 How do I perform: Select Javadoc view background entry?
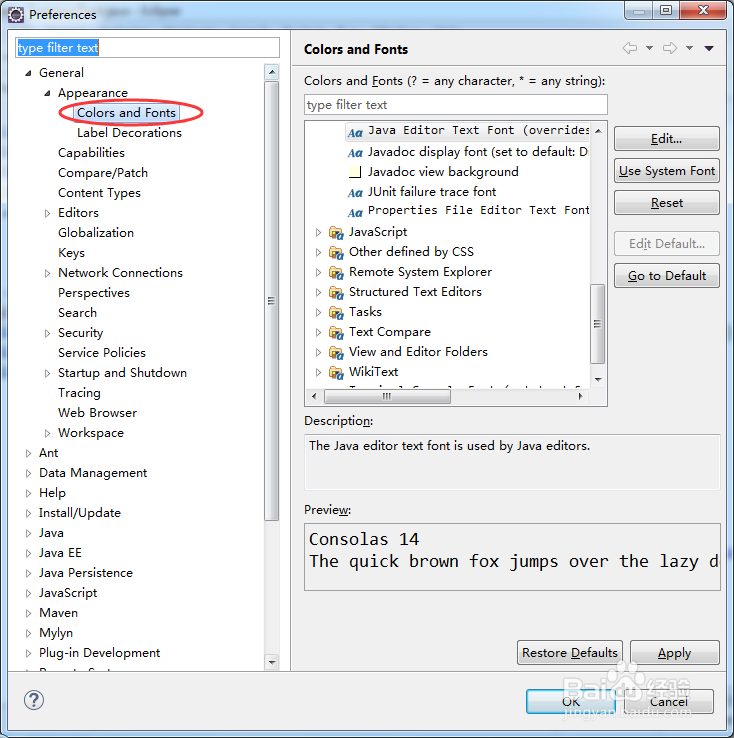[443, 172]
